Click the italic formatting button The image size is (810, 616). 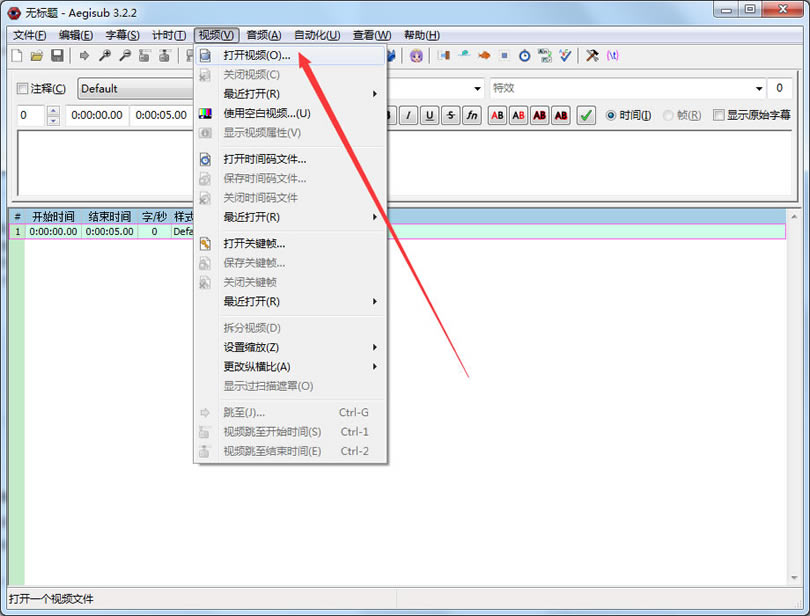(409, 115)
